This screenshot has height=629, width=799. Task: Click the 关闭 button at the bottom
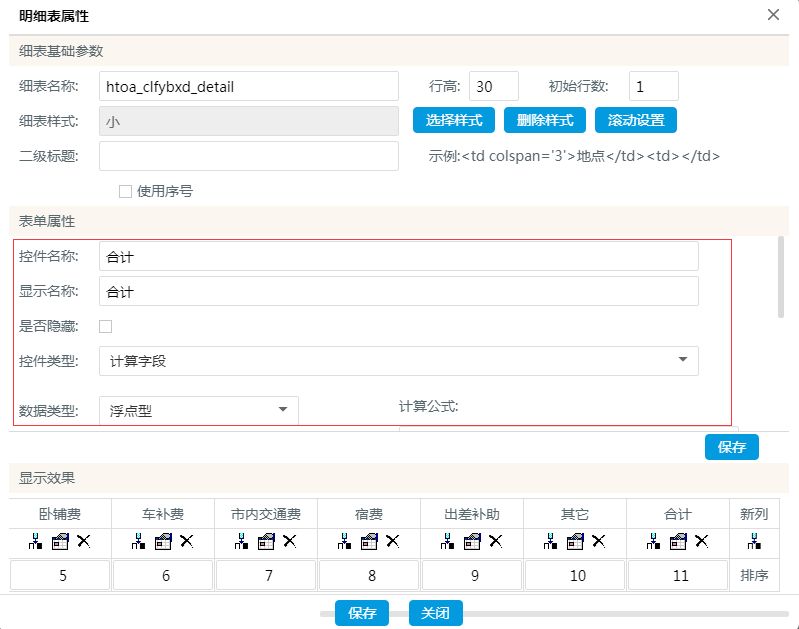[x=436, y=613]
